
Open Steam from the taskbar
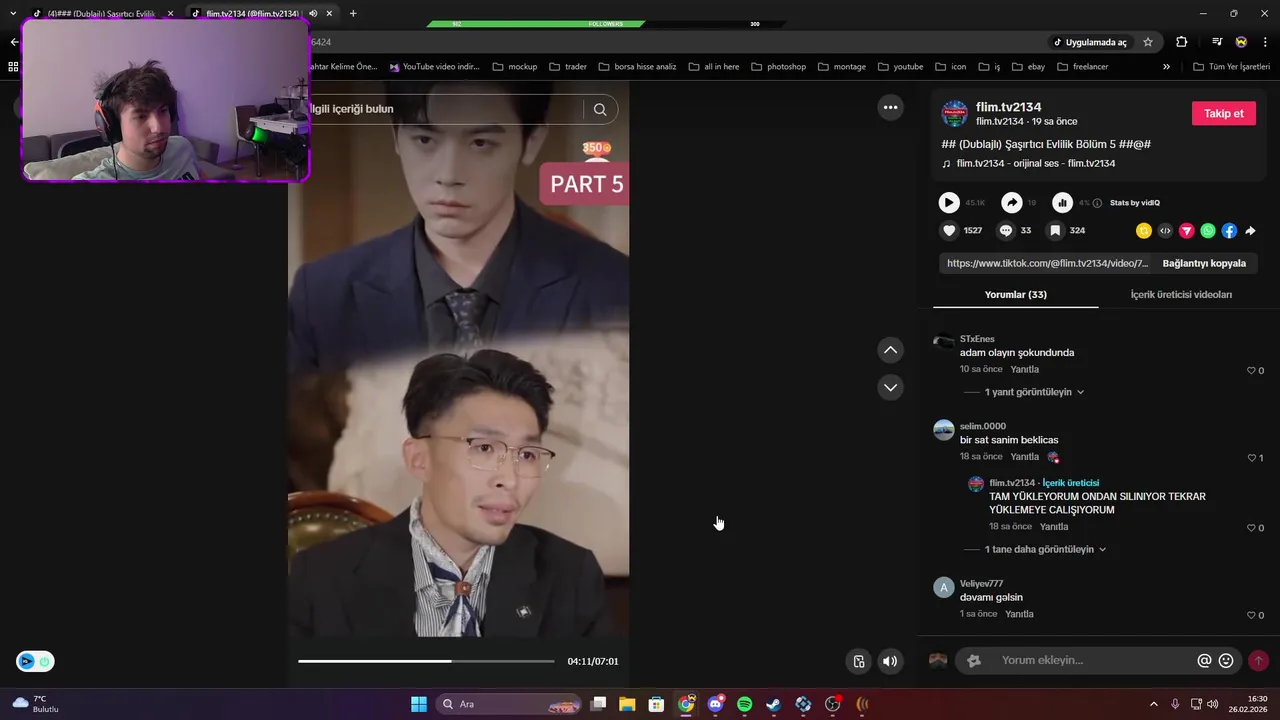773,704
